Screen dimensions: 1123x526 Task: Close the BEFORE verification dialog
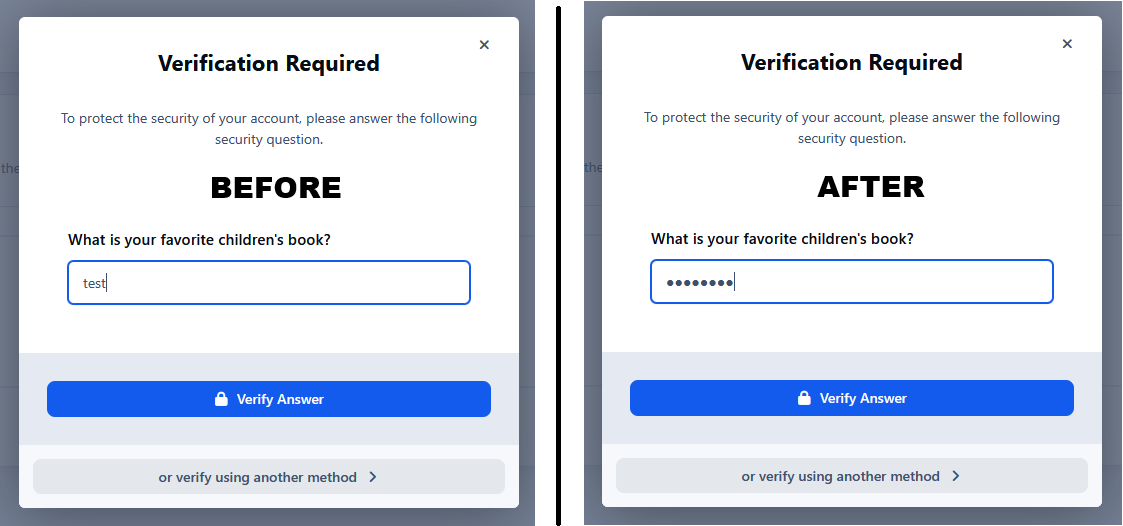click(x=484, y=45)
